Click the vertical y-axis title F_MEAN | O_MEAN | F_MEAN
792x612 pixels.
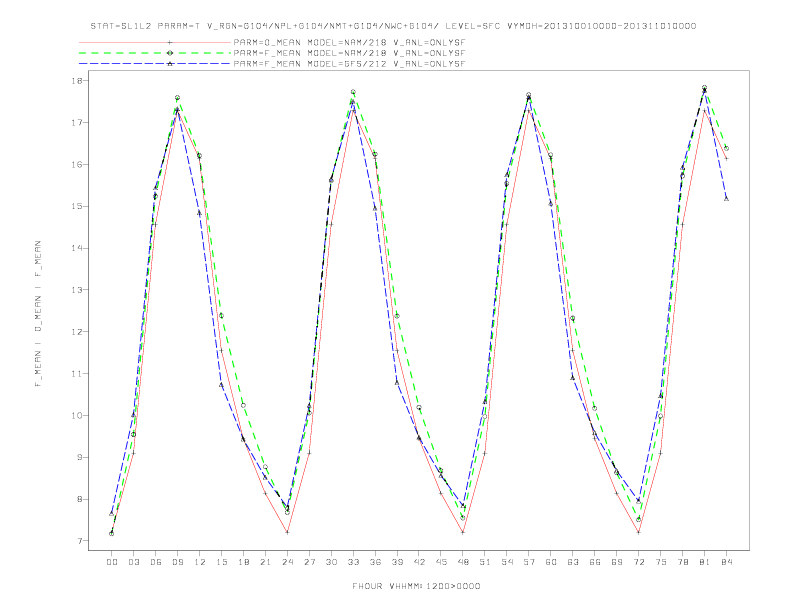(38, 314)
